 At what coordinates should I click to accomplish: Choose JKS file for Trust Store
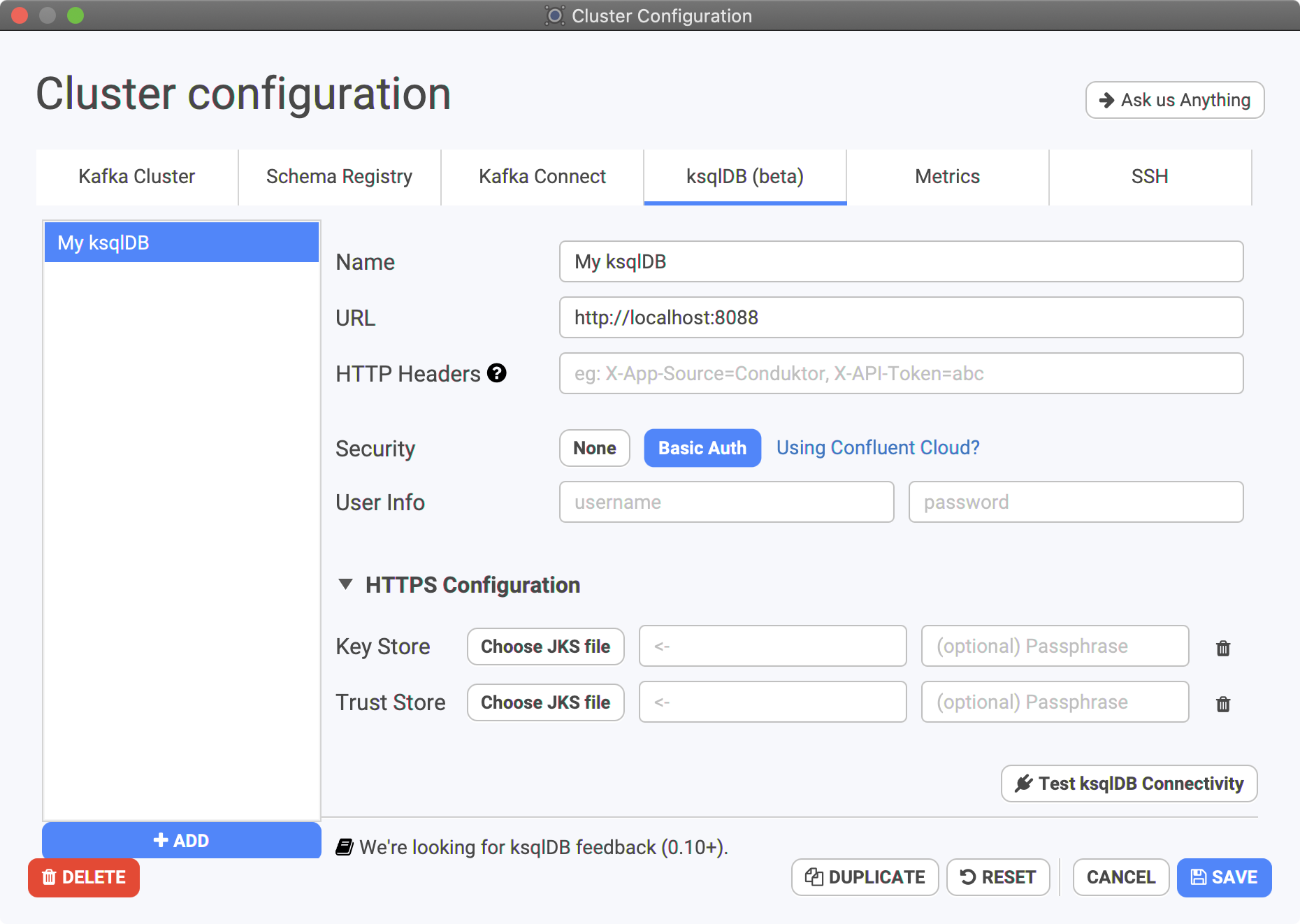coord(546,702)
